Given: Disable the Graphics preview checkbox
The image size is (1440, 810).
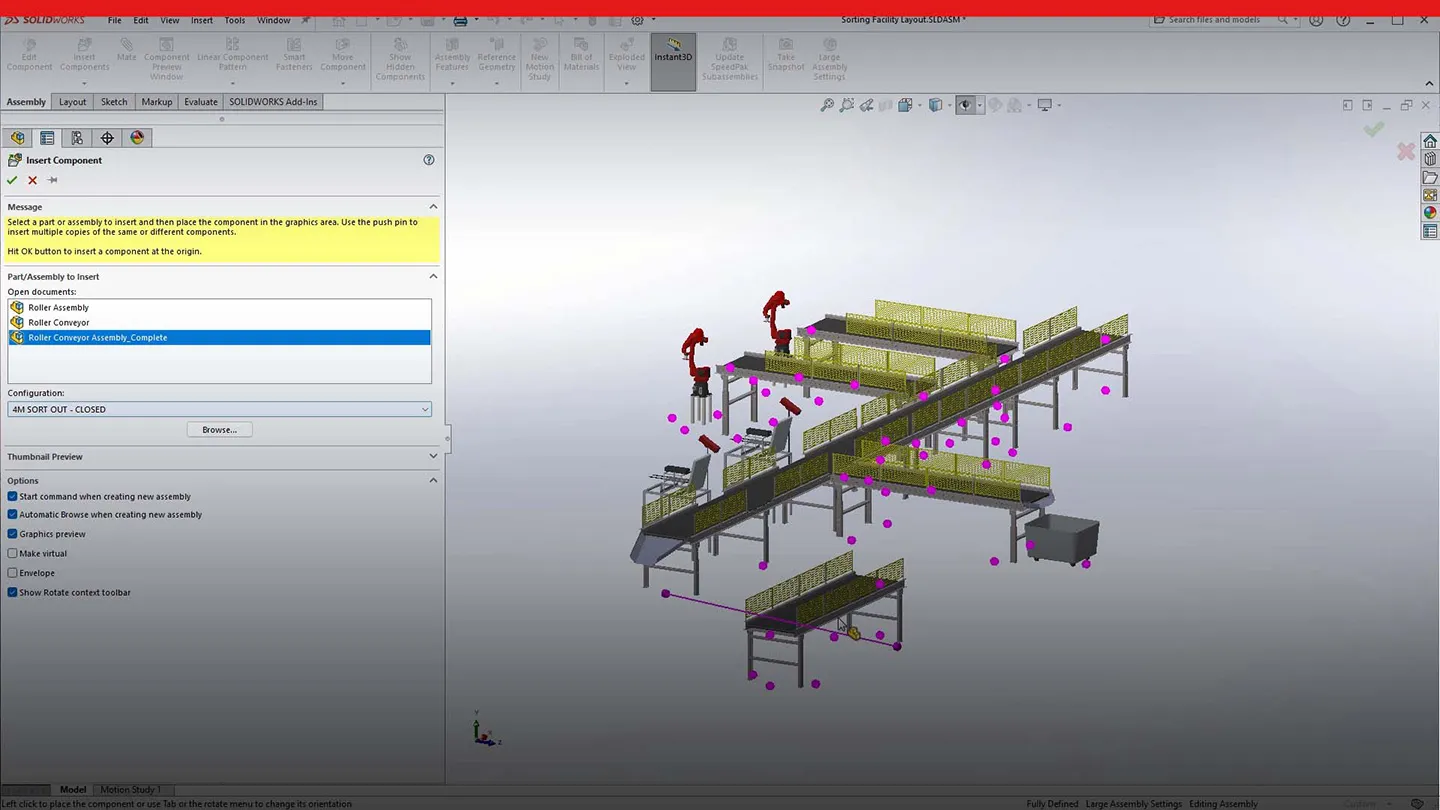Looking at the screenshot, I should (12, 533).
